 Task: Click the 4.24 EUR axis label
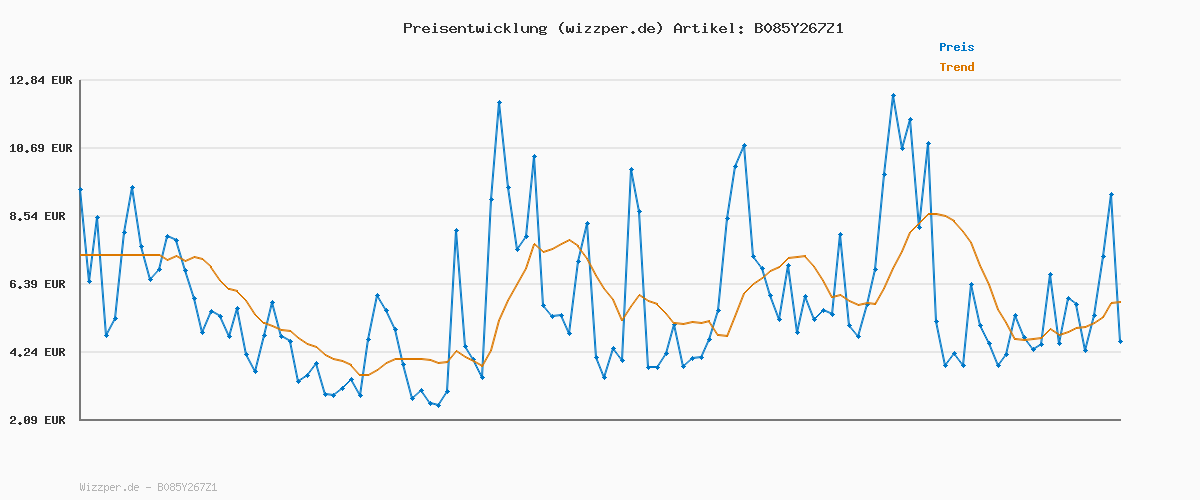click(x=40, y=352)
